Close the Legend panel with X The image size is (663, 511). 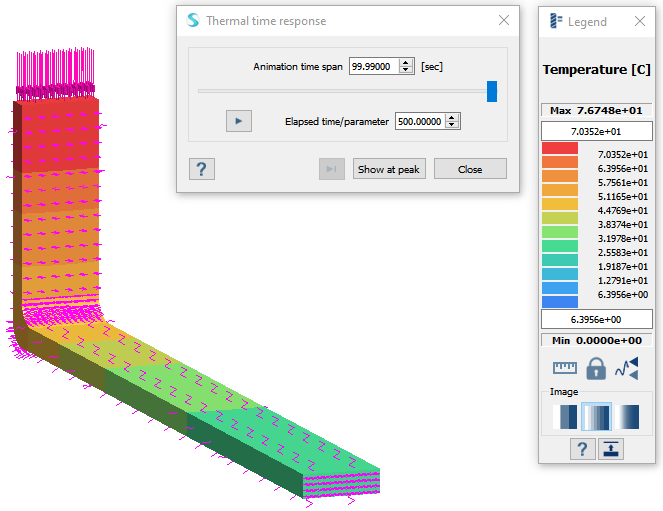point(640,21)
